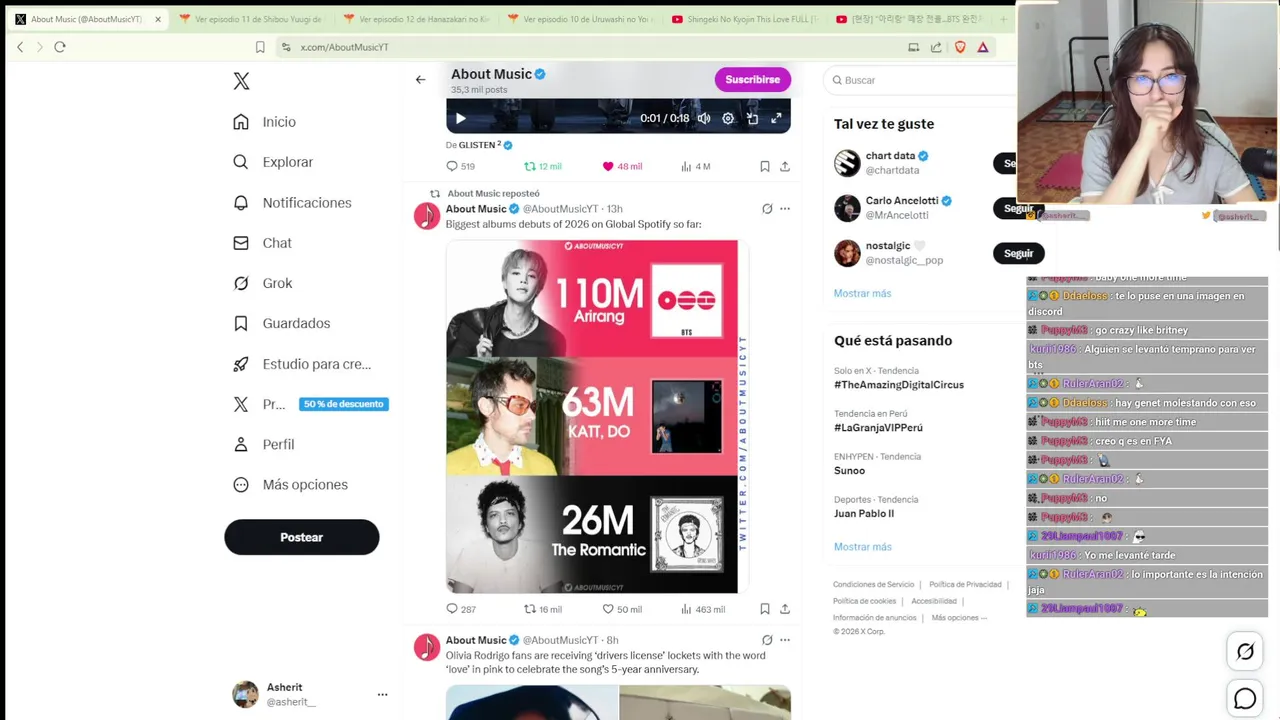Click the X logo in sidebar
The height and width of the screenshot is (720, 1280).
point(241,81)
